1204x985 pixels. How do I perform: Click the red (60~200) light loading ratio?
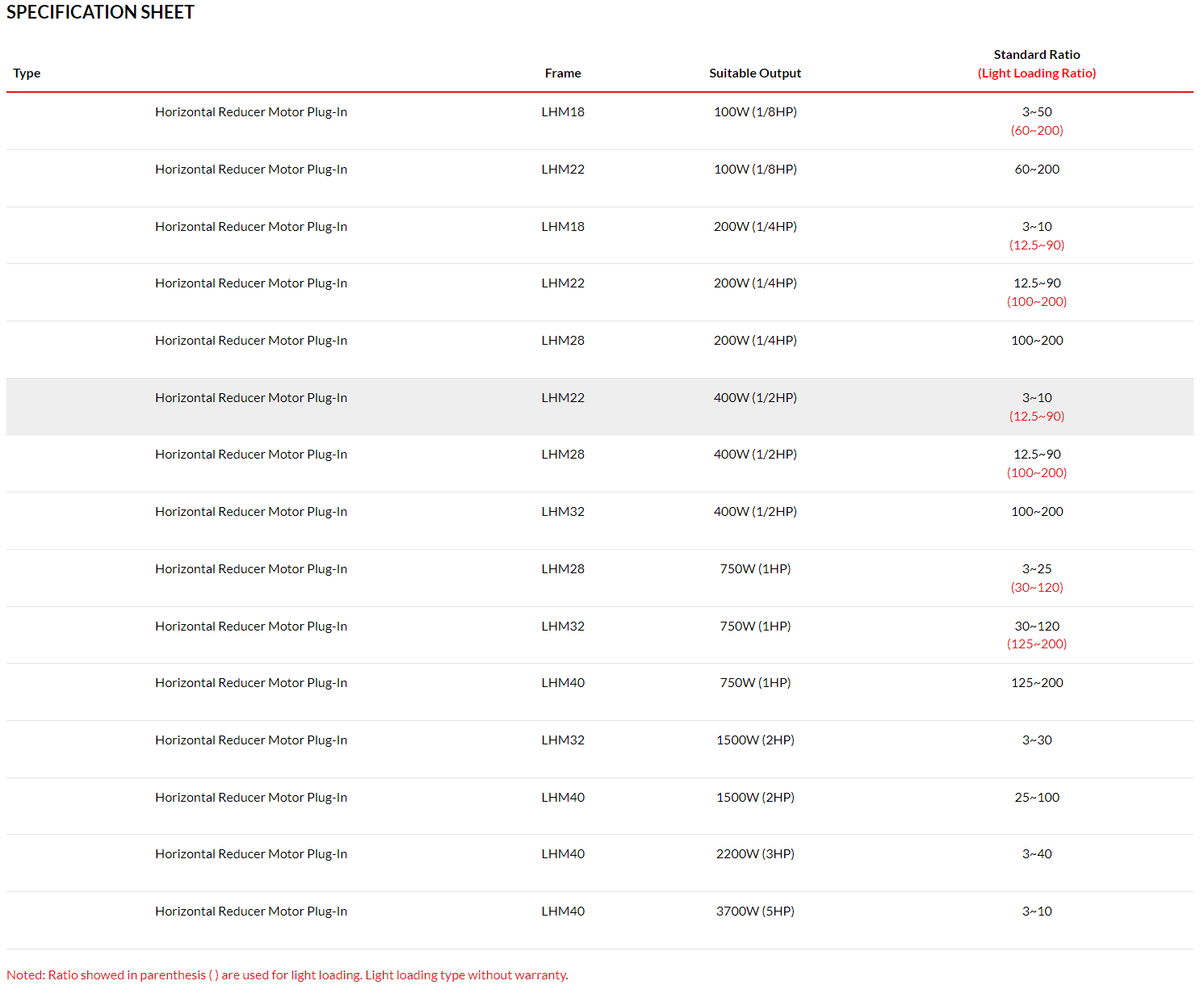click(1037, 131)
